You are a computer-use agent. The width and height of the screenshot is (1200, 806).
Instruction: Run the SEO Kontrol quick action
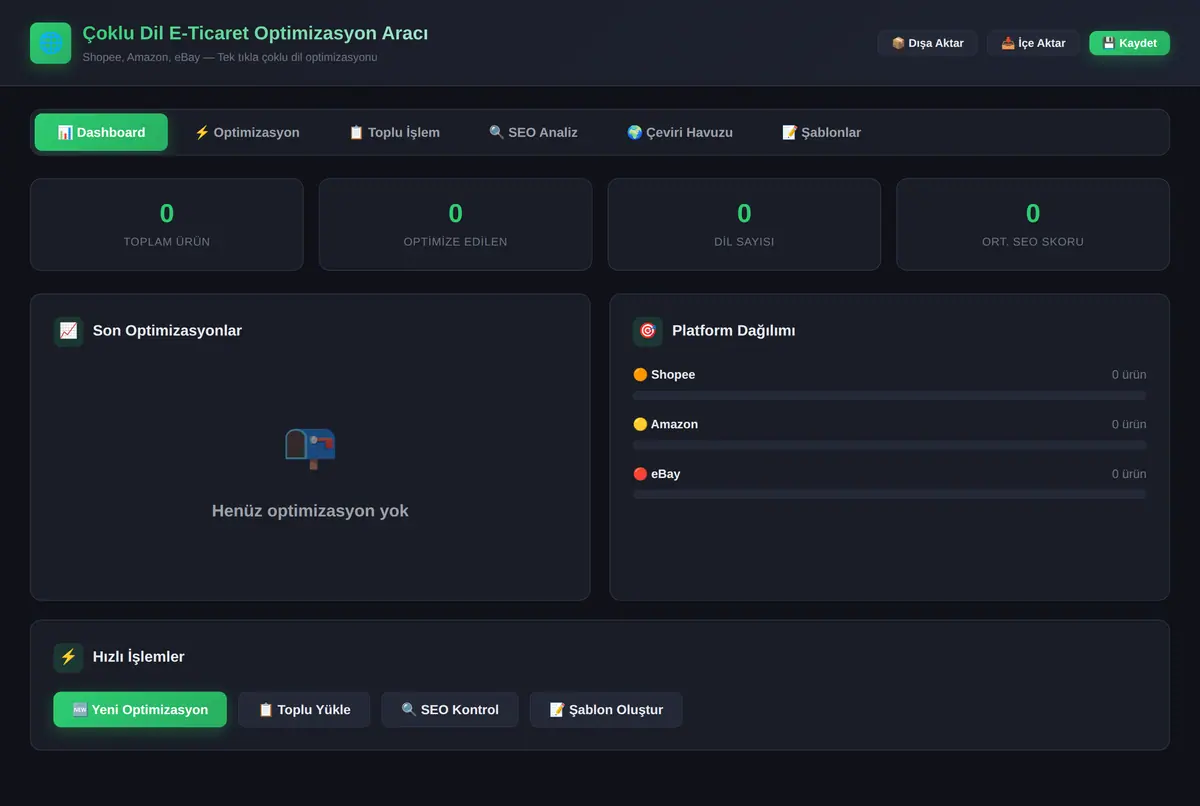tap(450, 710)
